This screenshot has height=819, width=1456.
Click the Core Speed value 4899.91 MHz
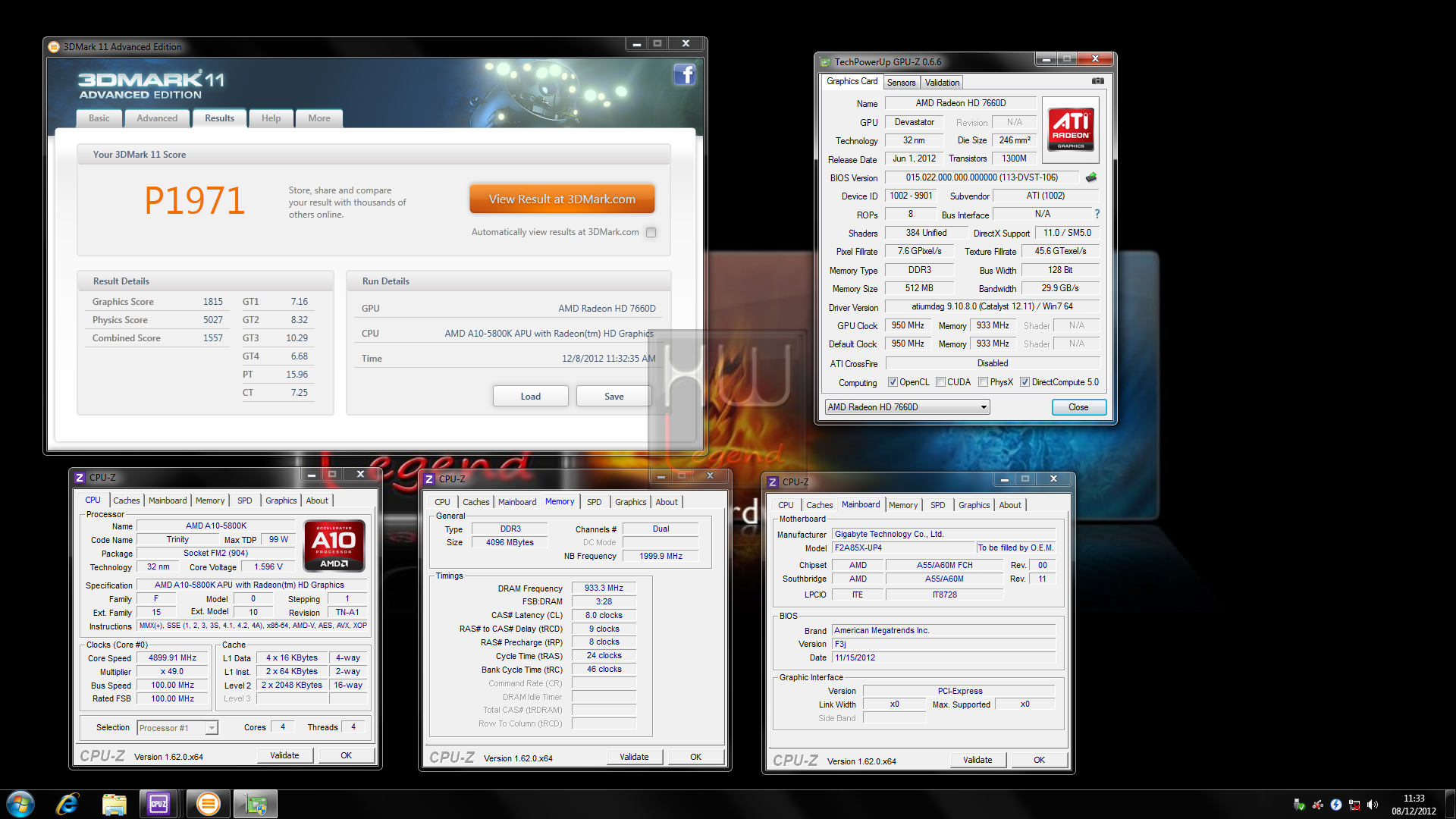172,658
